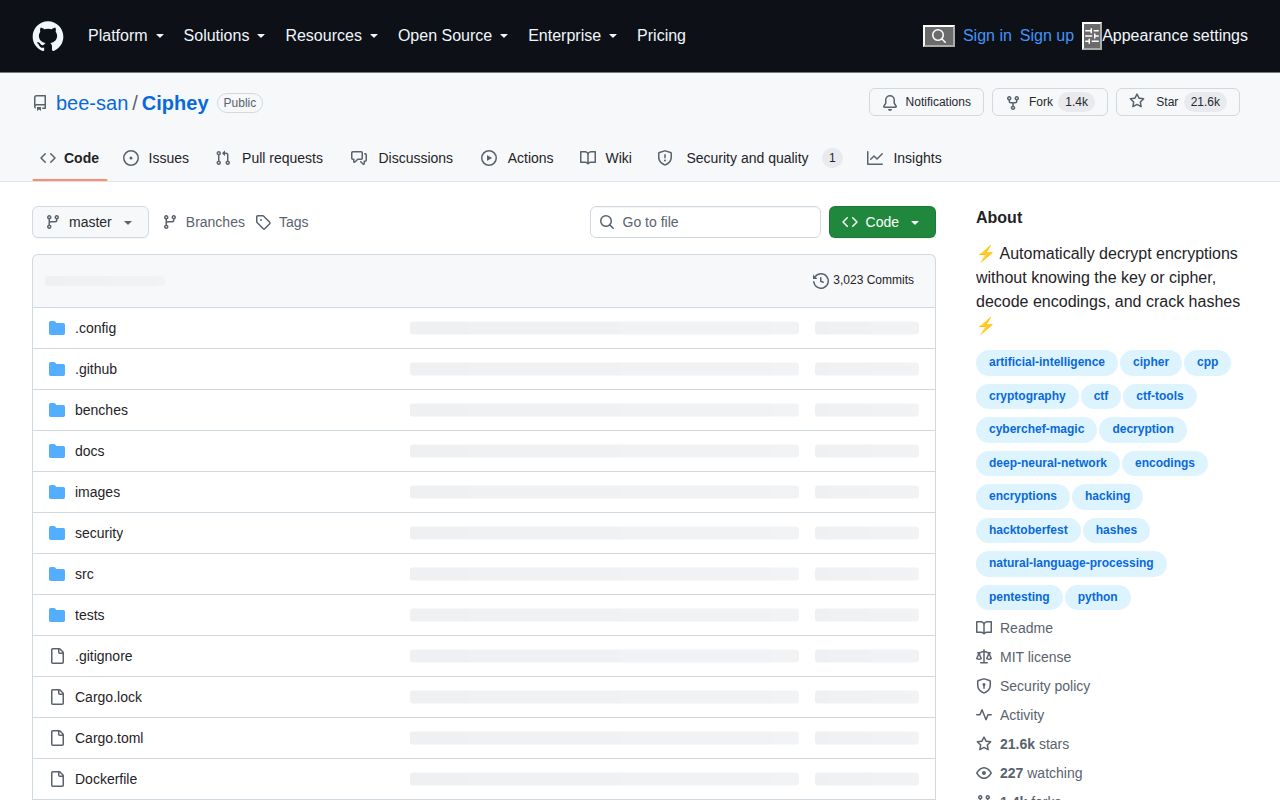The height and width of the screenshot is (800, 1280).
Task: Click the GitHub logo icon
Action: click(48, 36)
